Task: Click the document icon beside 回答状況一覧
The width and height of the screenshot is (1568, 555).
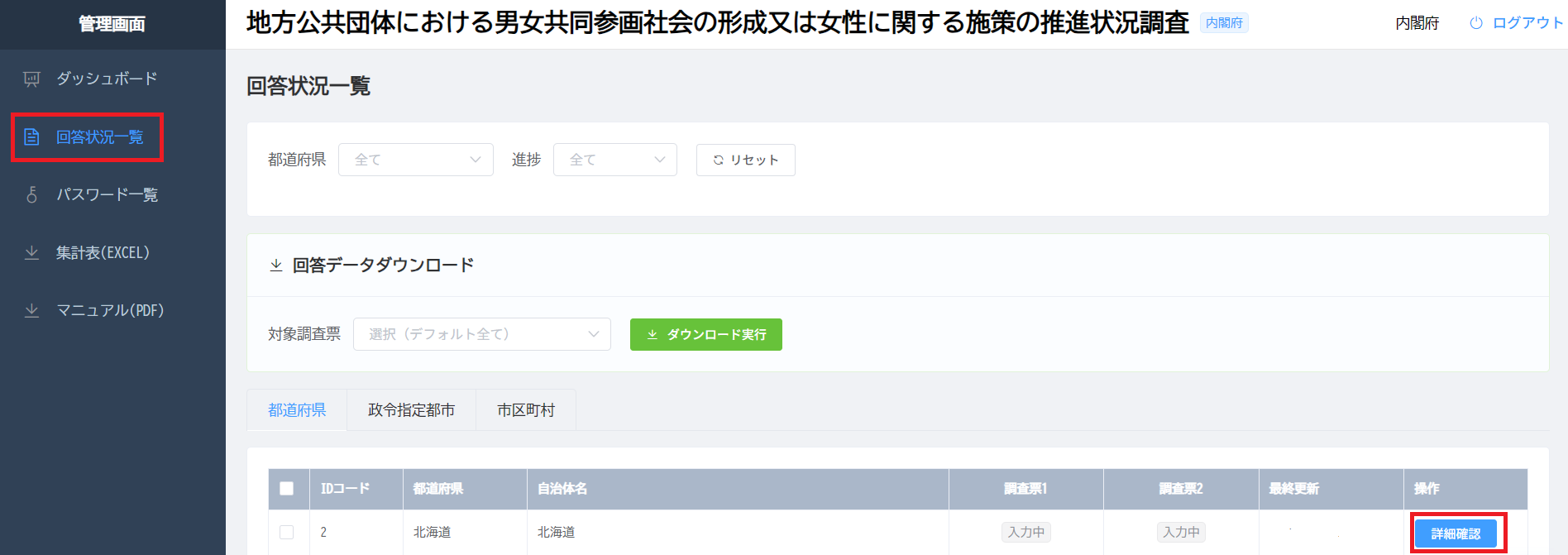Action: point(31,136)
